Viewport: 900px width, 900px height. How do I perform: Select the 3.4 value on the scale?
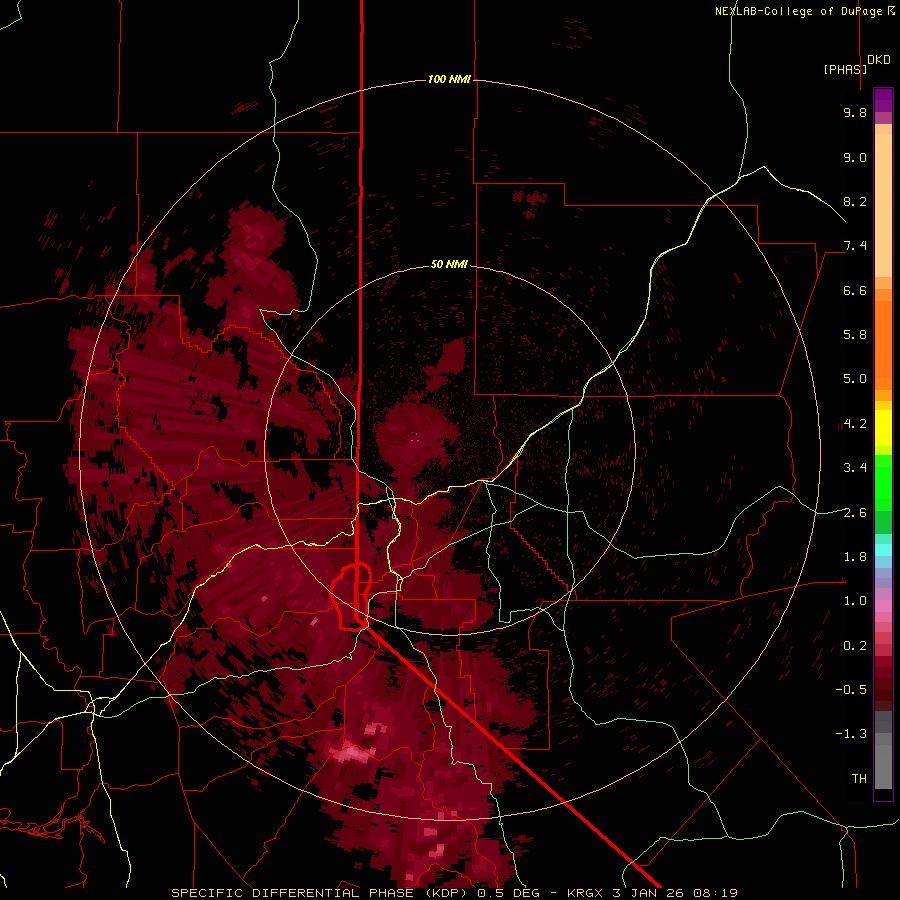(855, 468)
